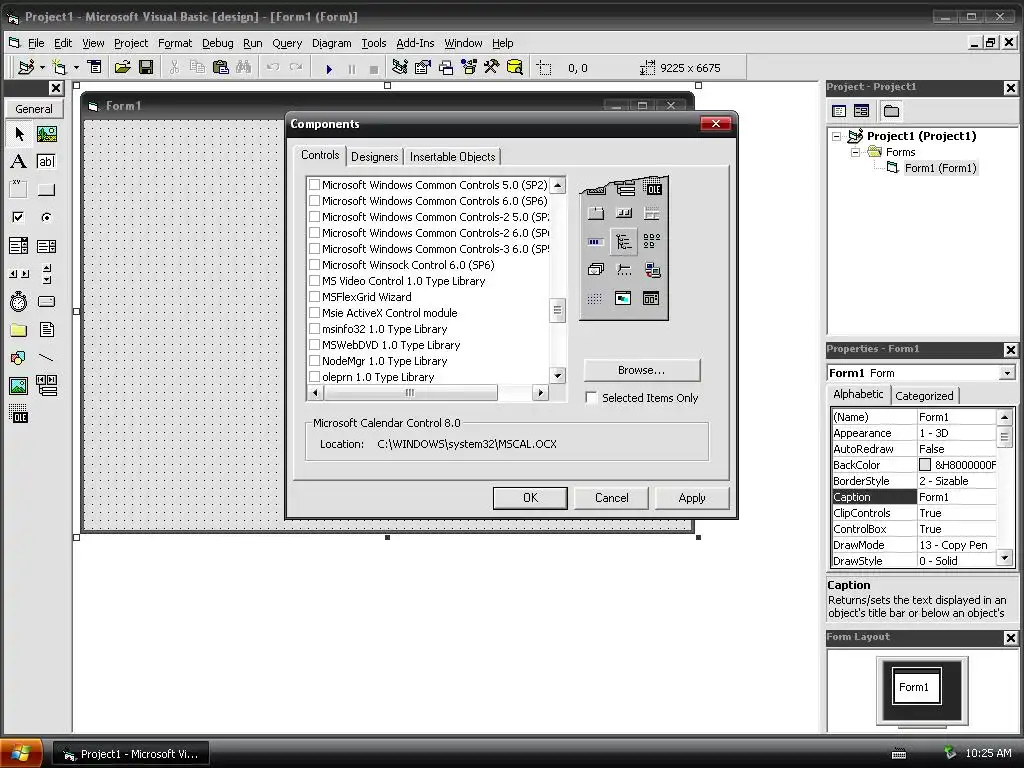Click Toggle Folders icon in Project panel
1024x768 pixels.
[891, 111]
